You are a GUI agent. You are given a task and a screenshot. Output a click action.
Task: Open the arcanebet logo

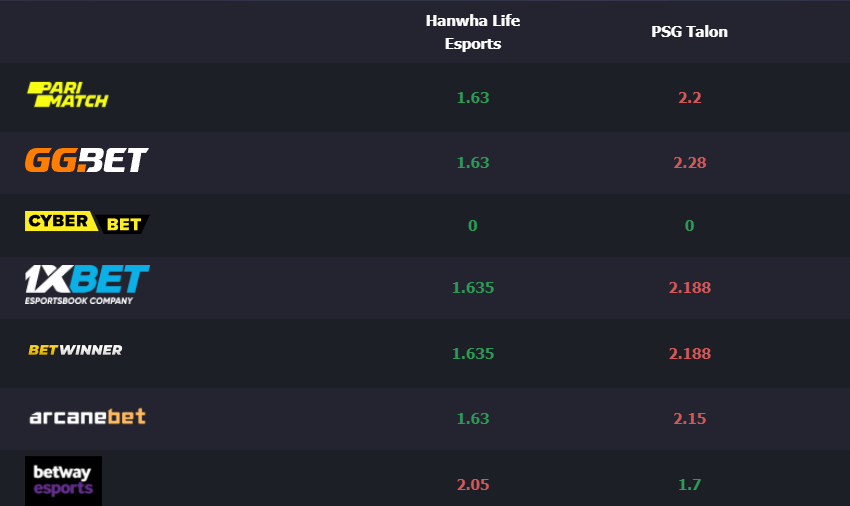coord(87,417)
